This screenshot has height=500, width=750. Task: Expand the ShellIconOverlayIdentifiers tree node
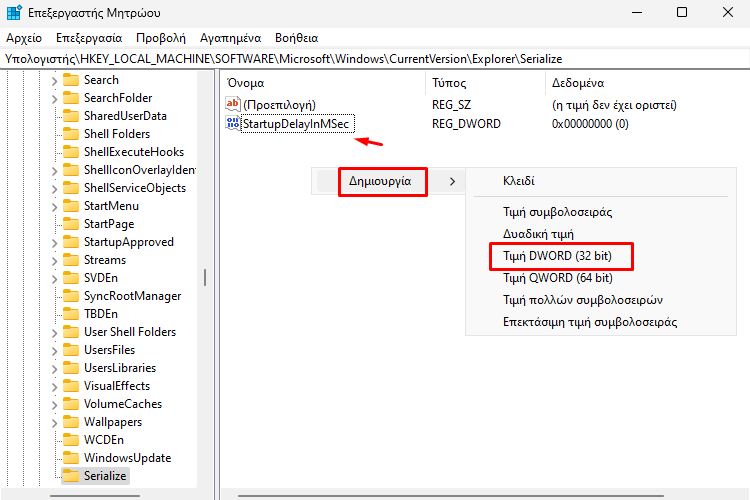pos(54,171)
